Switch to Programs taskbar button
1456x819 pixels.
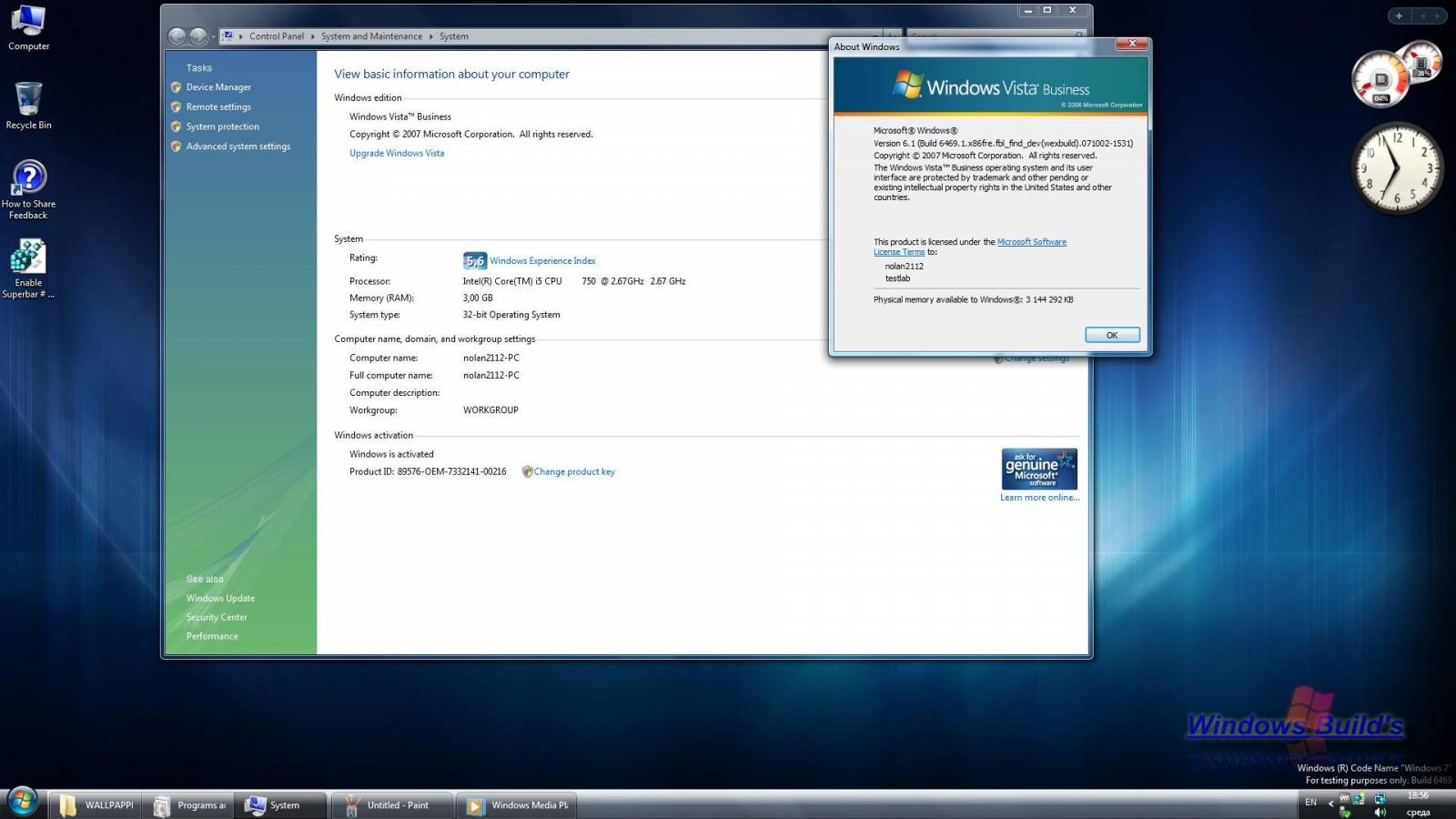(189, 805)
